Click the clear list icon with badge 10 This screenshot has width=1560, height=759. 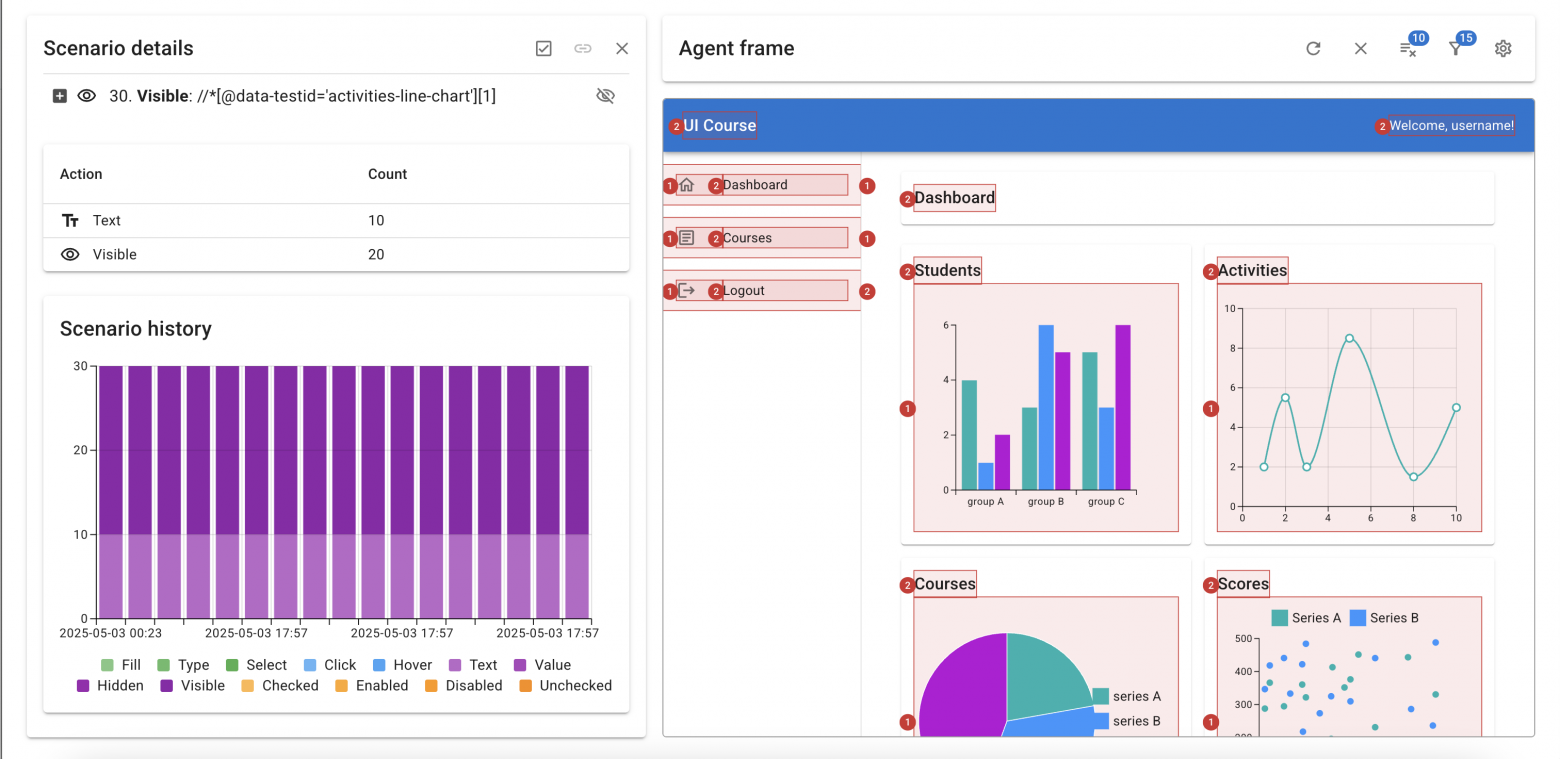point(1407,49)
